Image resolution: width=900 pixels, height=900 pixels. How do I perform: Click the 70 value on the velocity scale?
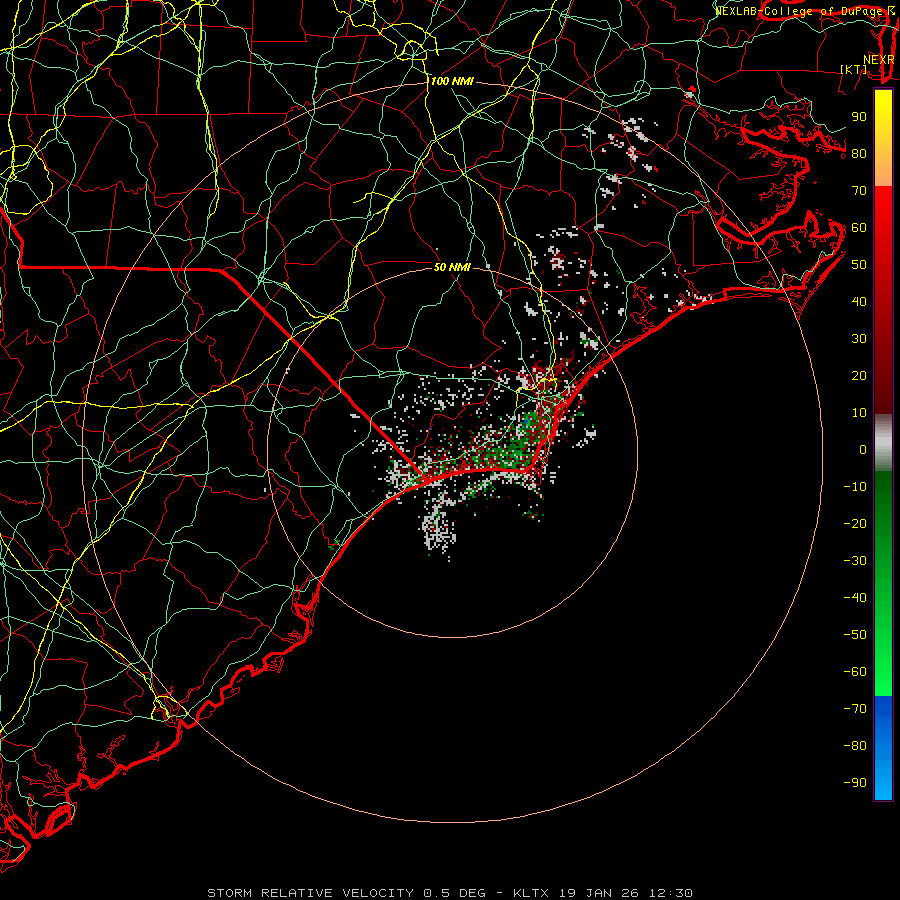point(859,191)
